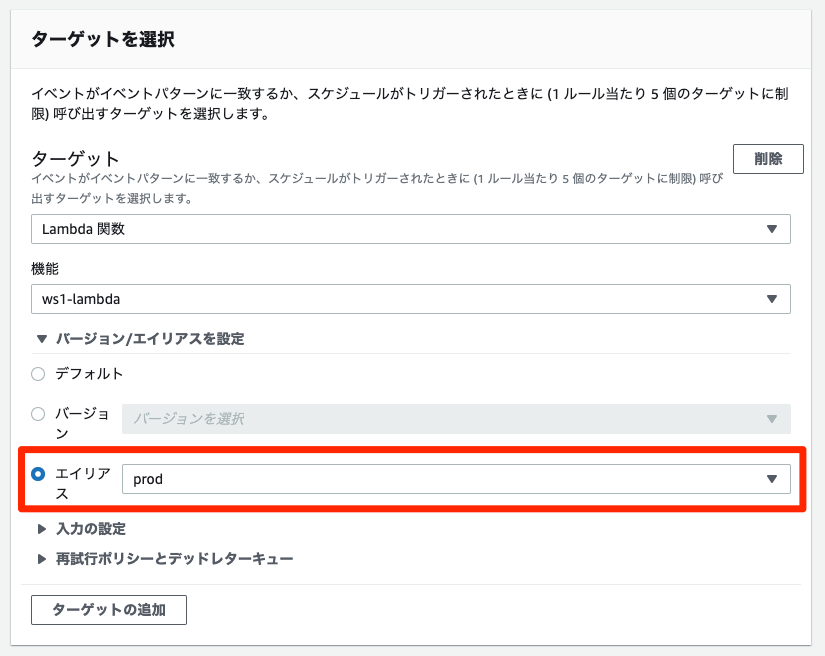Click arrow icon of バージョンを選択 dropdown

pos(772,419)
